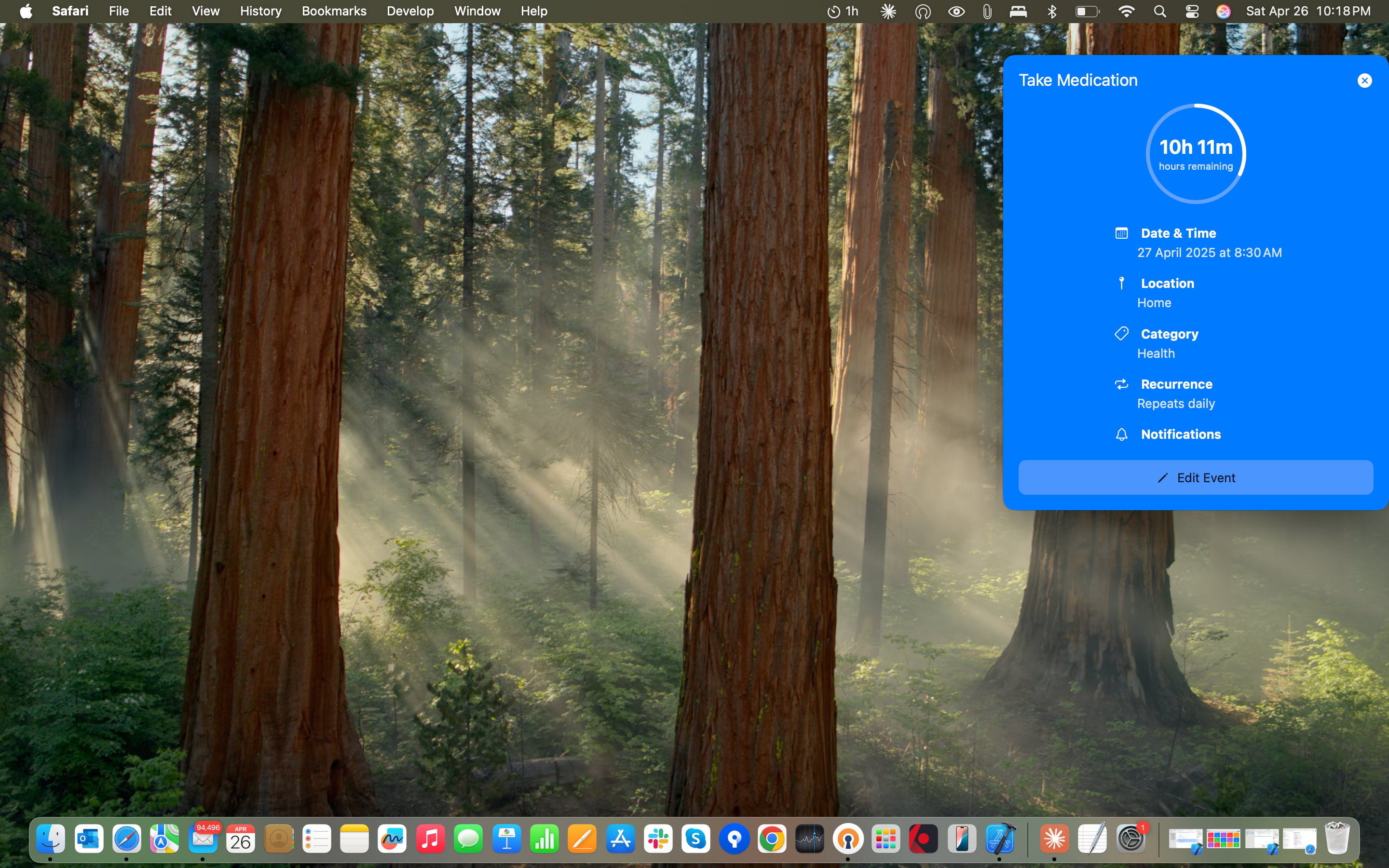Select the '27 April 2025 at 8:30 AM' text
The width and height of the screenshot is (1389, 868).
click(1210, 253)
